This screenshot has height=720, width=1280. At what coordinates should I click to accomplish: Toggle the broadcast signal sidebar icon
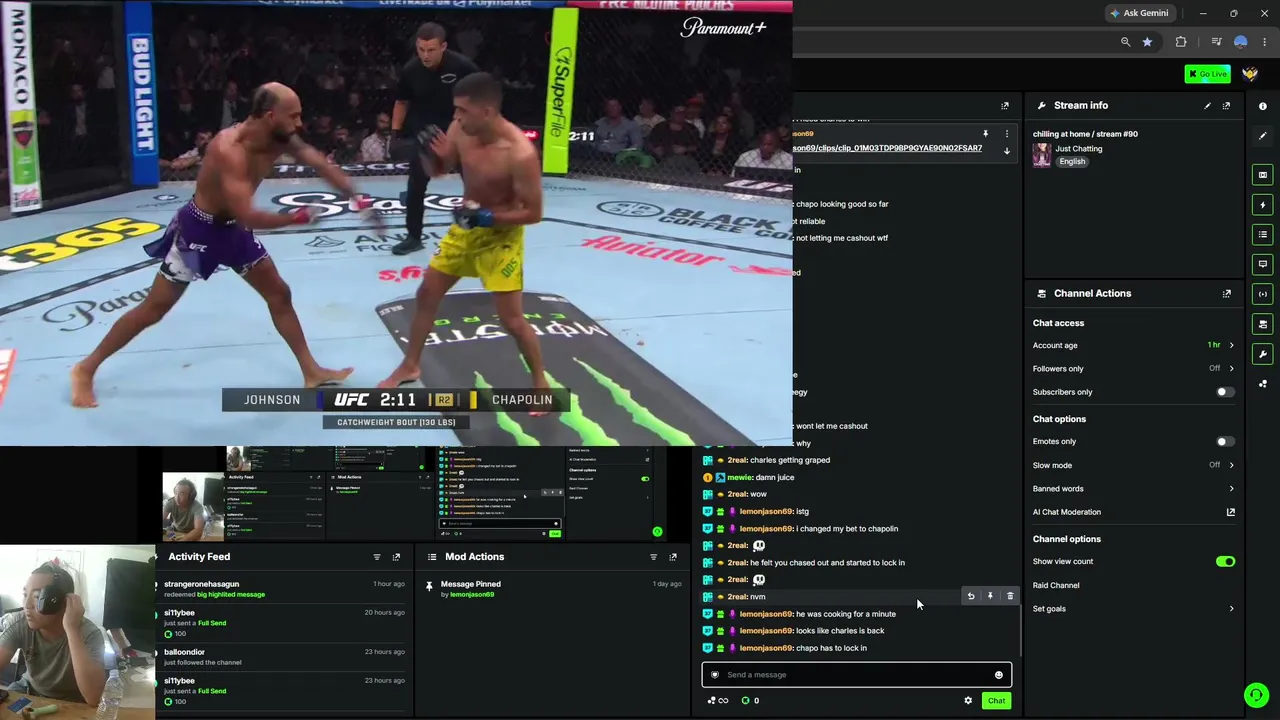click(x=1263, y=294)
